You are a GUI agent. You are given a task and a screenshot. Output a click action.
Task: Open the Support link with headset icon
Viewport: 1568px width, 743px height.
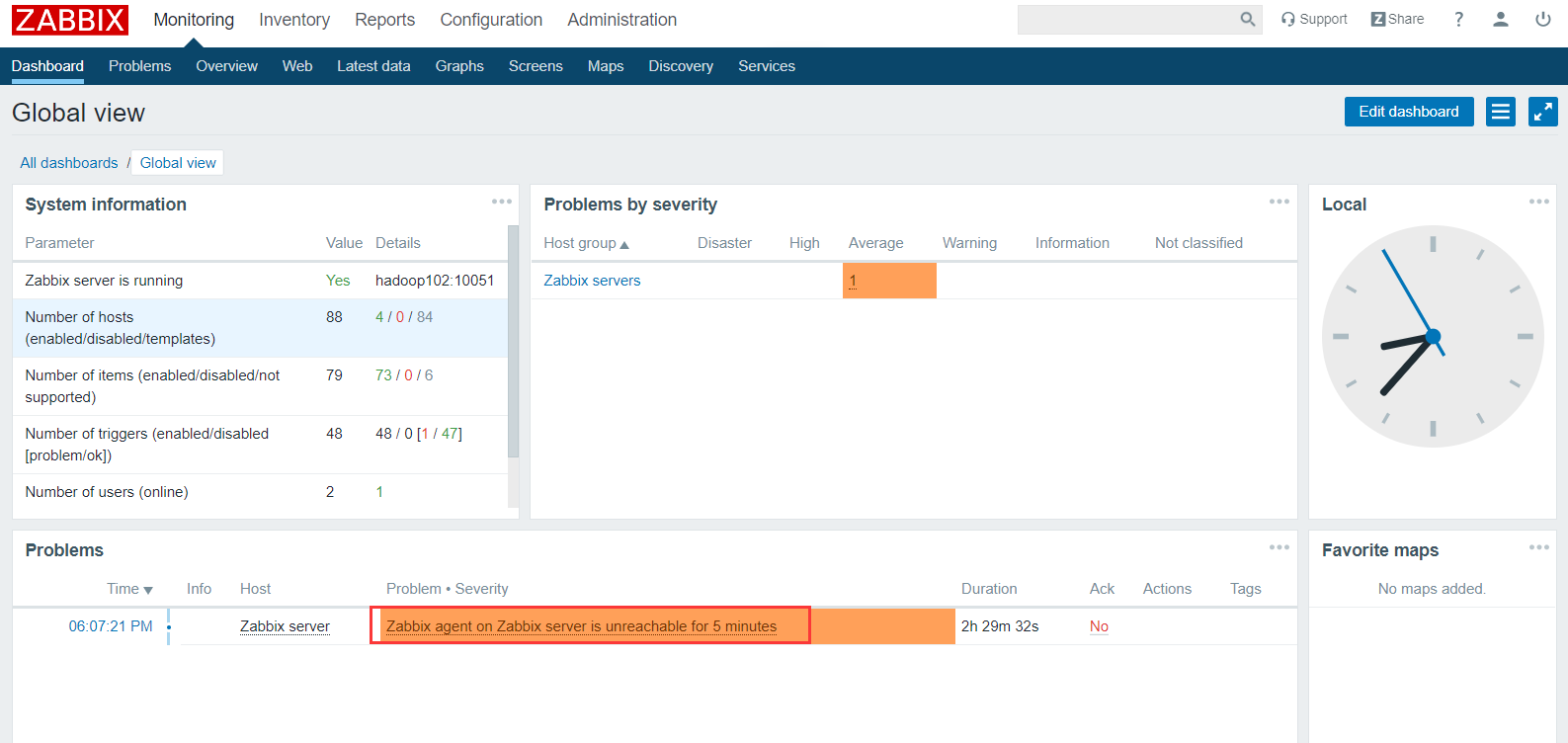pyautogui.click(x=1314, y=19)
